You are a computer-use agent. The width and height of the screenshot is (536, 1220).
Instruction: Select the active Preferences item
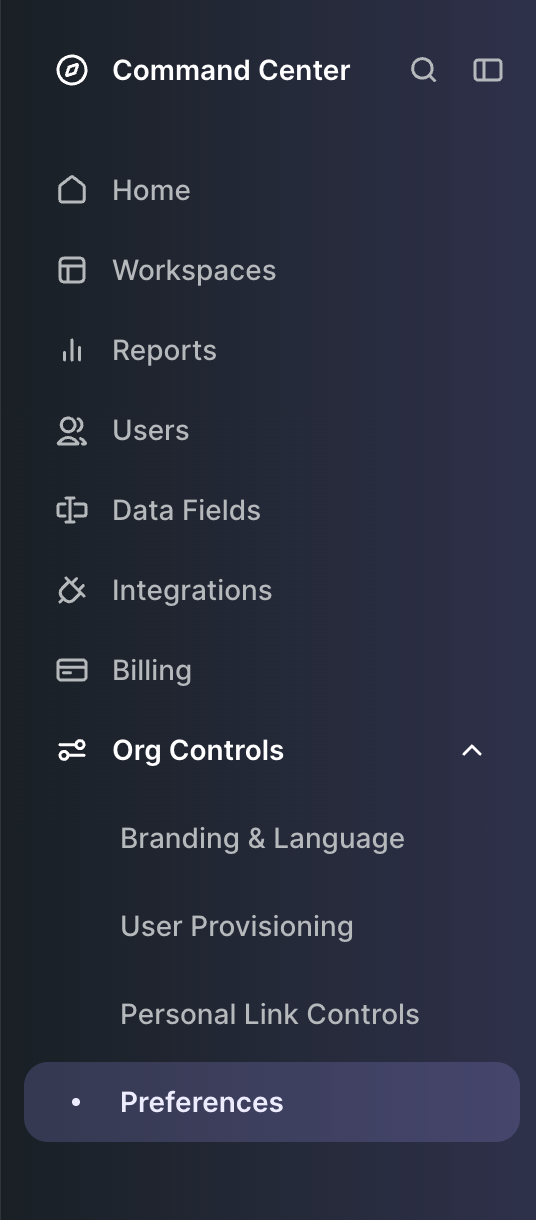pyautogui.click(x=272, y=1102)
